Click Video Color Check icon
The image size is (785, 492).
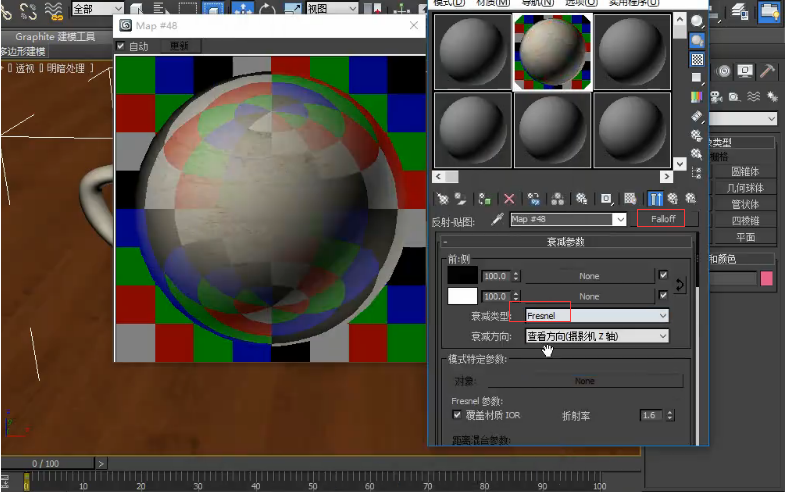[x=697, y=97]
